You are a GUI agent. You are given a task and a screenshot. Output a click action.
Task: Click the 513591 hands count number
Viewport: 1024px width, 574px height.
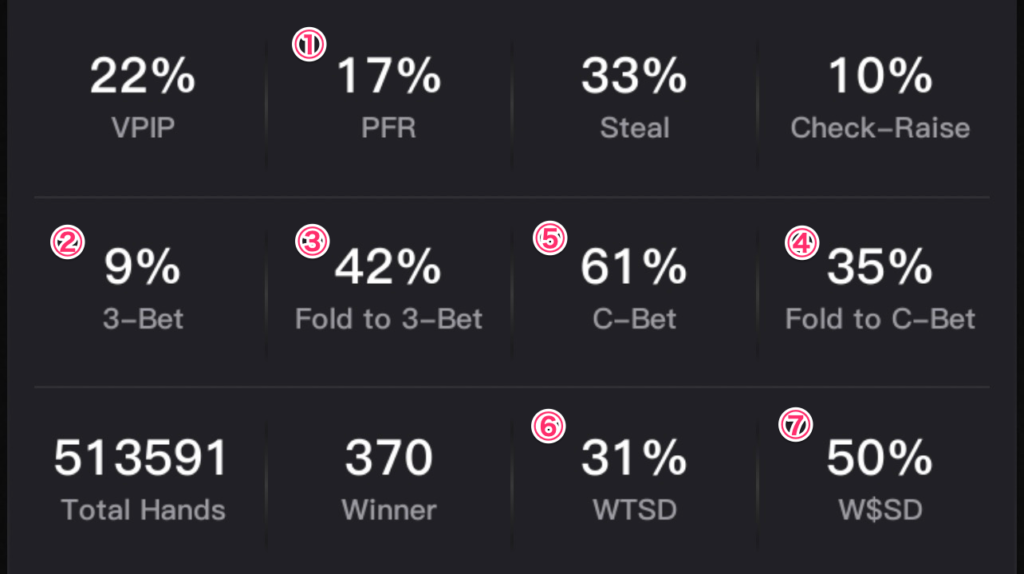[x=143, y=458]
